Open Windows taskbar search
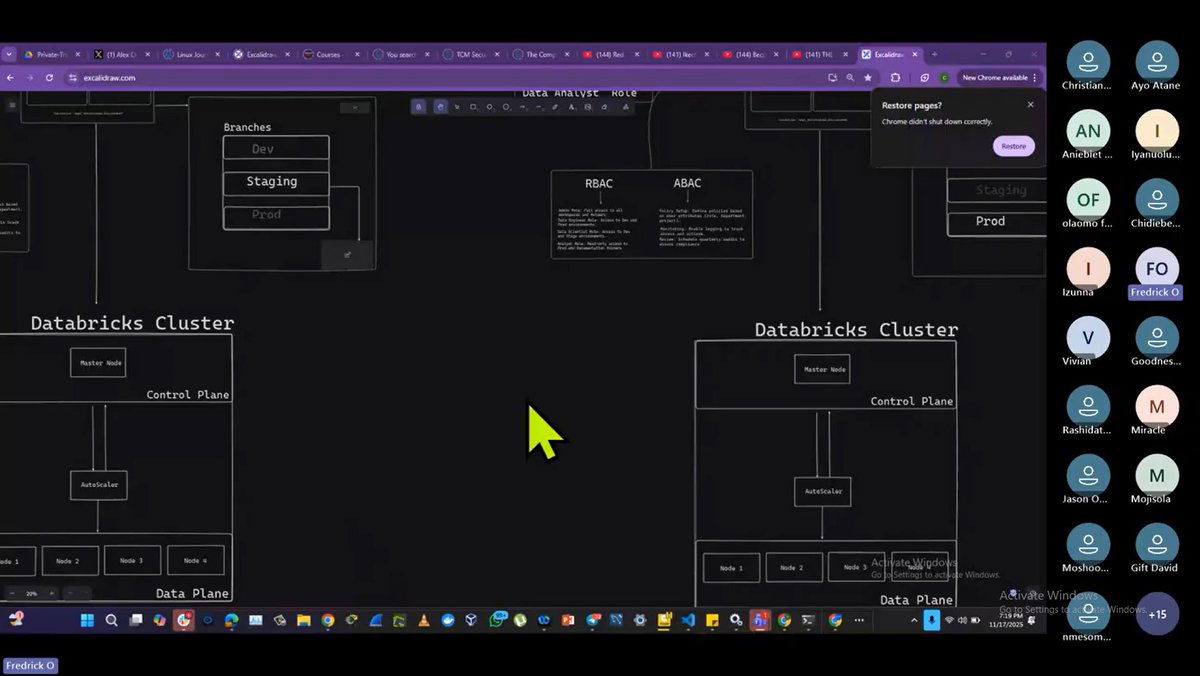Viewport: 1200px width, 676px height. pos(112,620)
